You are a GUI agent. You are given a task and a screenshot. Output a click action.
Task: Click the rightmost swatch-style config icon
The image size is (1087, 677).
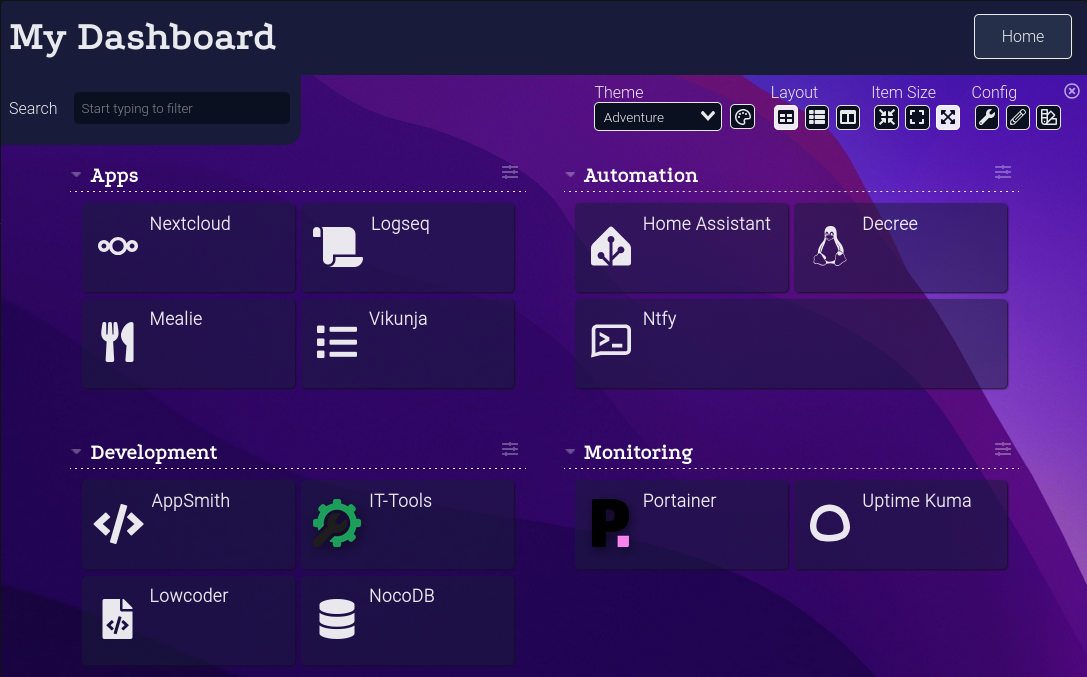pyautogui.click(x=1049, y=117)
